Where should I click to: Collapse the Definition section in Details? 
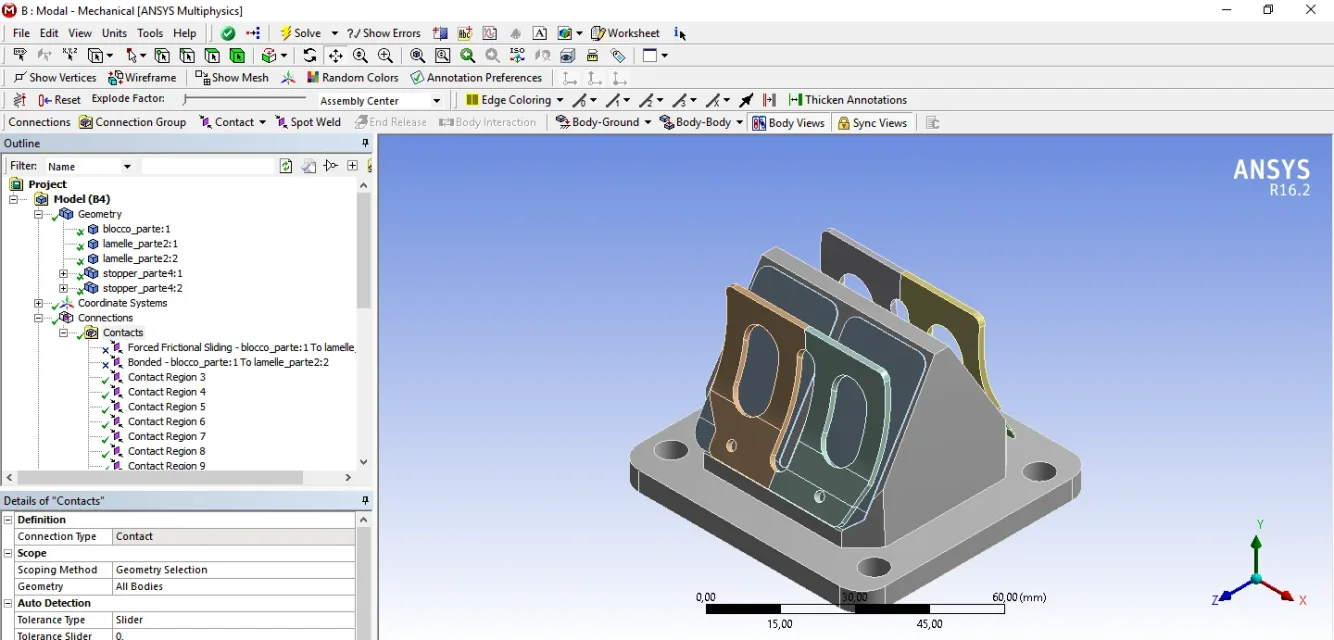(x=9, y=520)
